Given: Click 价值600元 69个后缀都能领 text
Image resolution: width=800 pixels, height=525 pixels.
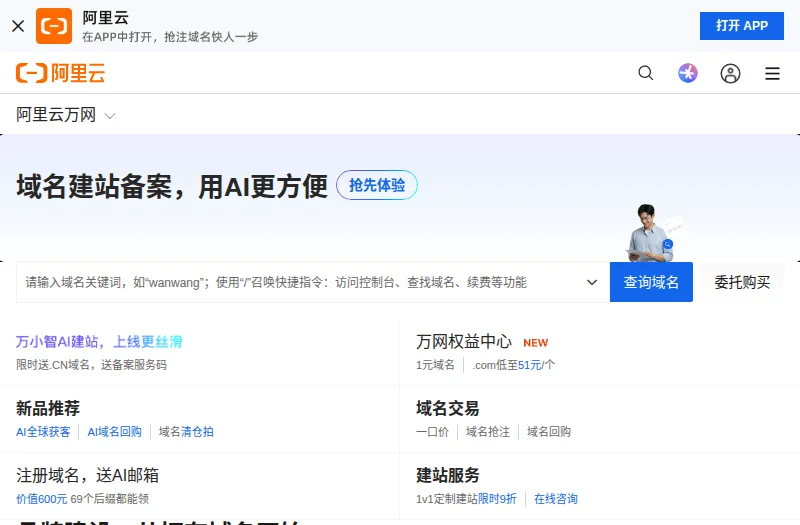Looking at the screenshot, I should pyautogui.click(x=83, y=498).
